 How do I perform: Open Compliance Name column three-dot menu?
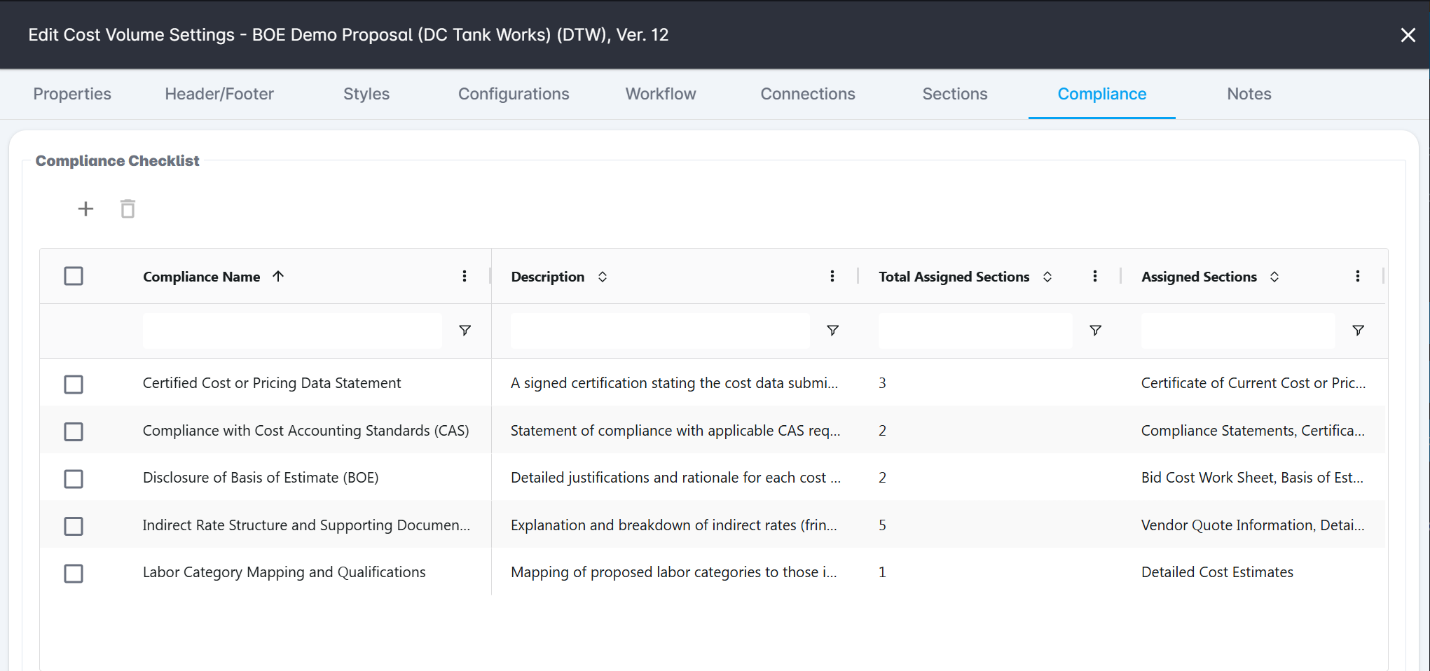click(464, 277)
